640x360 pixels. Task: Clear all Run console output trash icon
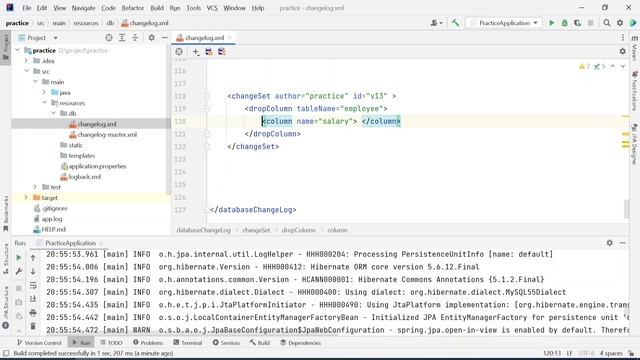point(33,326)
